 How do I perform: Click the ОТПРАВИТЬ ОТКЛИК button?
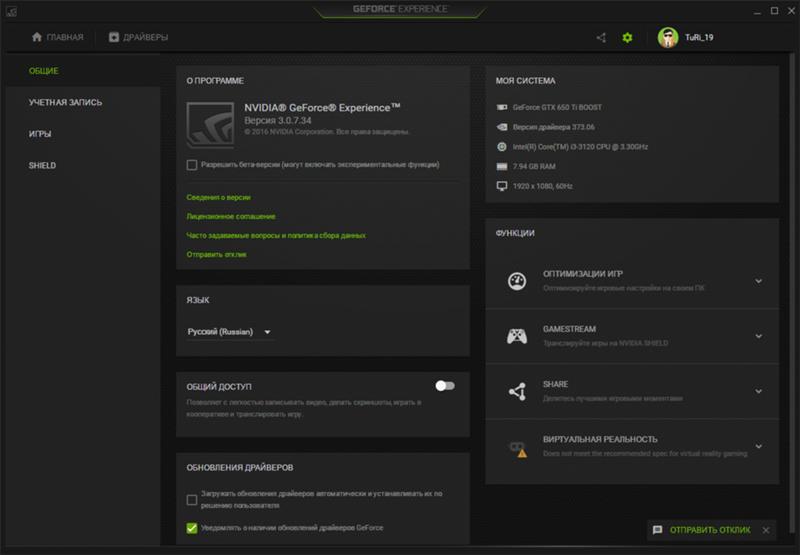pos(711,530)
